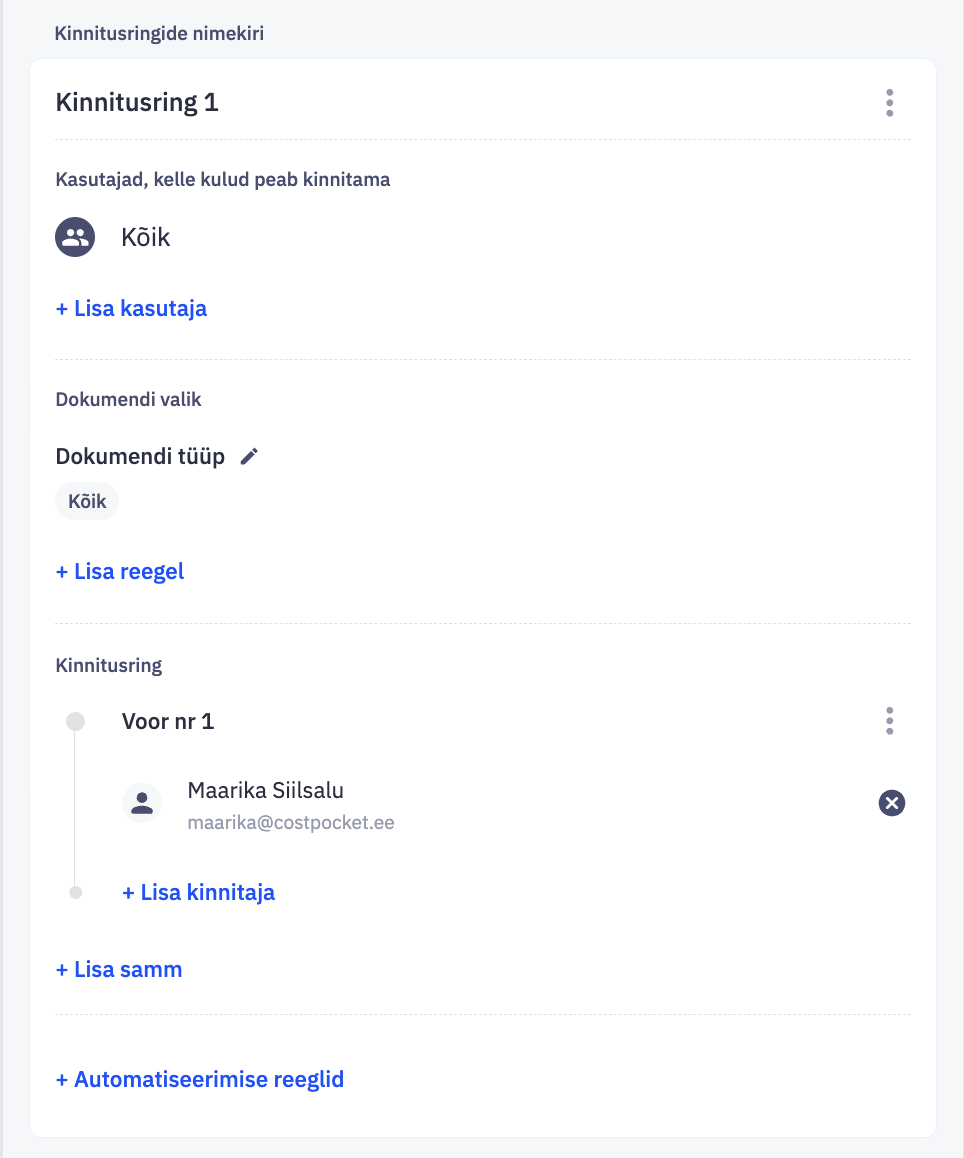Click the Dokumendi tüüp label

(x=140, y=457)
